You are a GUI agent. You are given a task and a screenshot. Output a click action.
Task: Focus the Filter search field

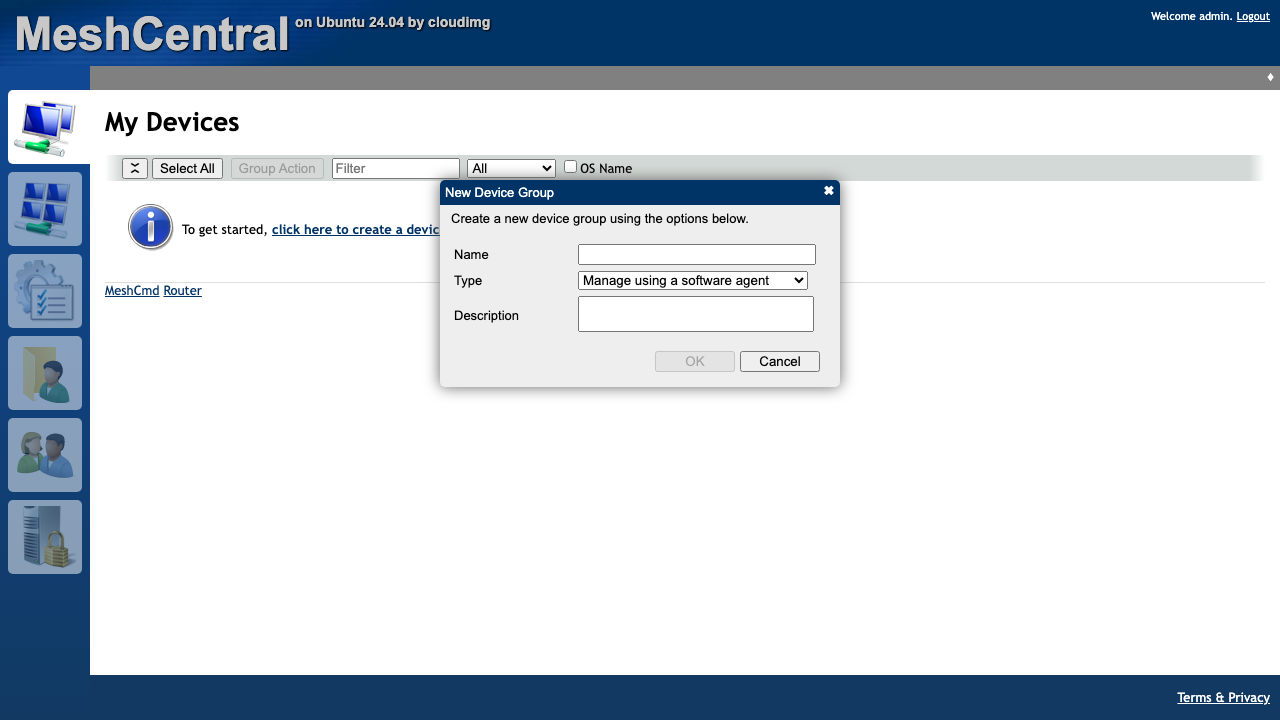396,168
